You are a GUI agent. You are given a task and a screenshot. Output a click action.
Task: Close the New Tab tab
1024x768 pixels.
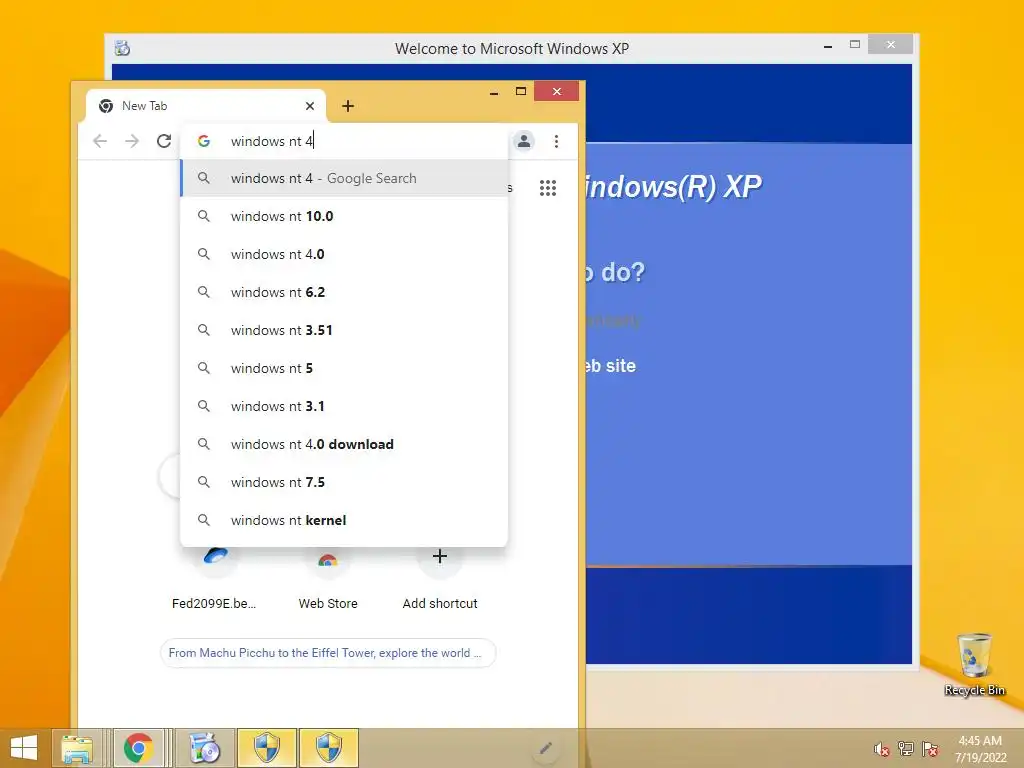tap(310, 106)
